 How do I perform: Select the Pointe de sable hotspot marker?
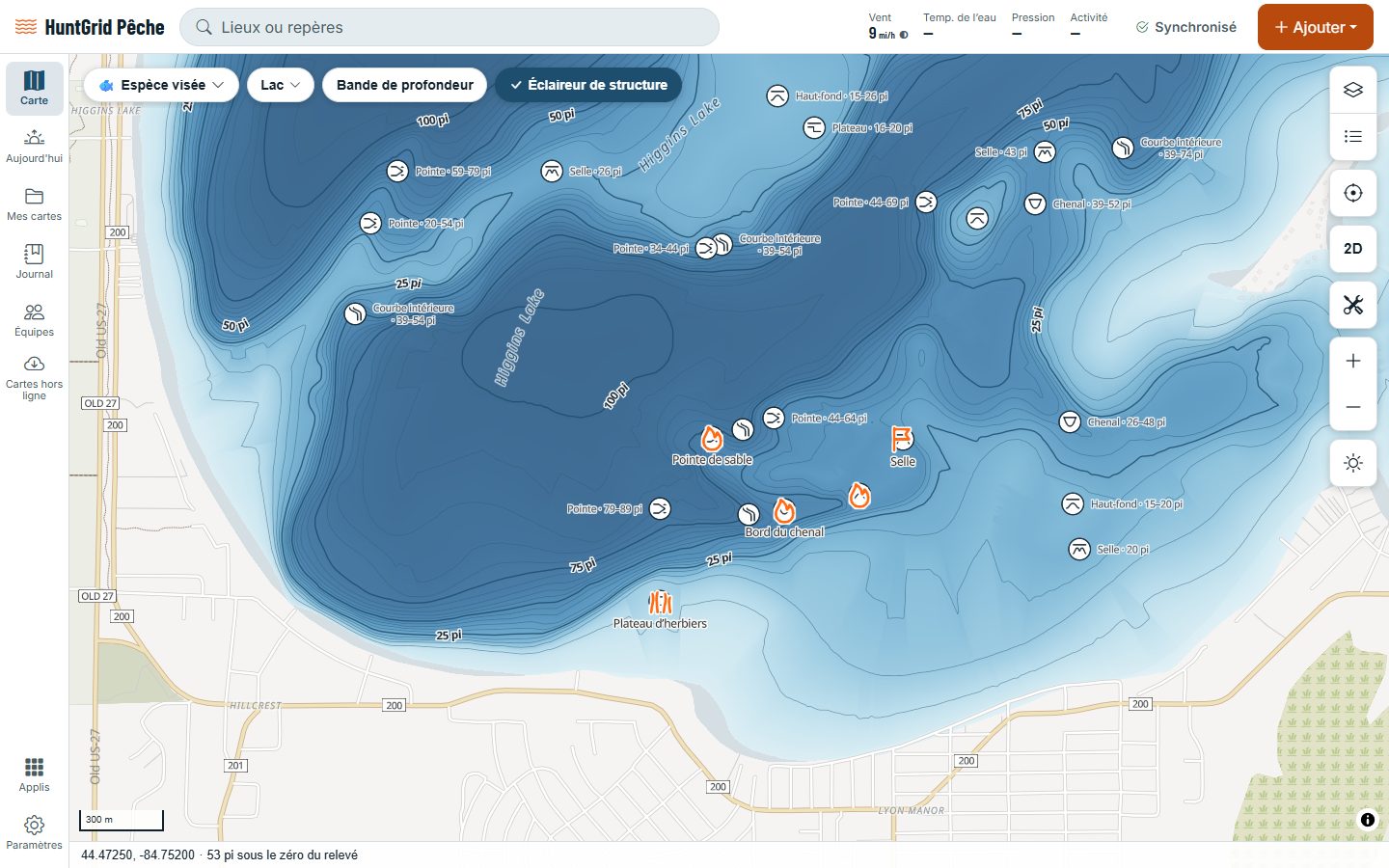coord(712,439)
